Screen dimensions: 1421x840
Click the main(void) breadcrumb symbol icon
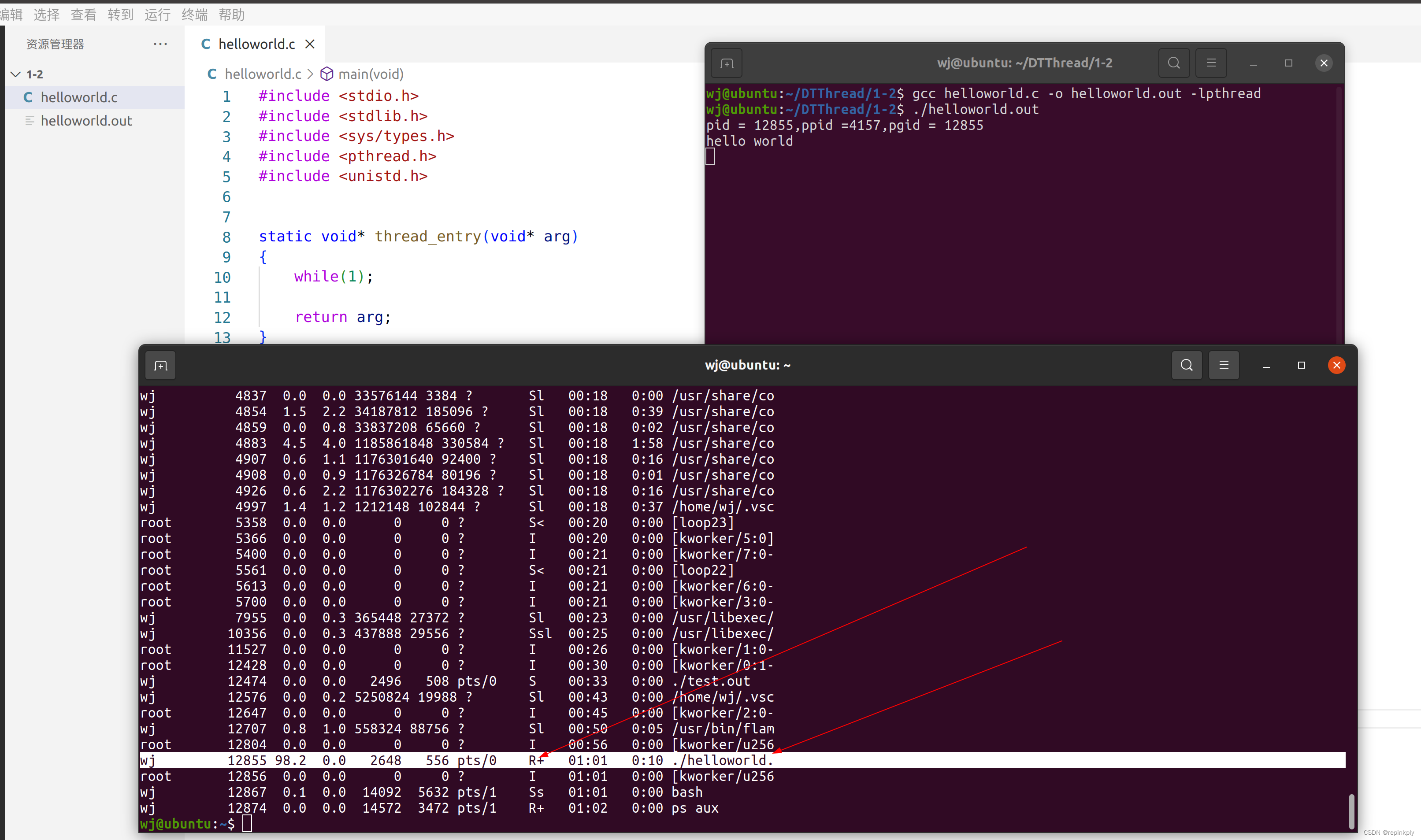[x=326, y=74]
